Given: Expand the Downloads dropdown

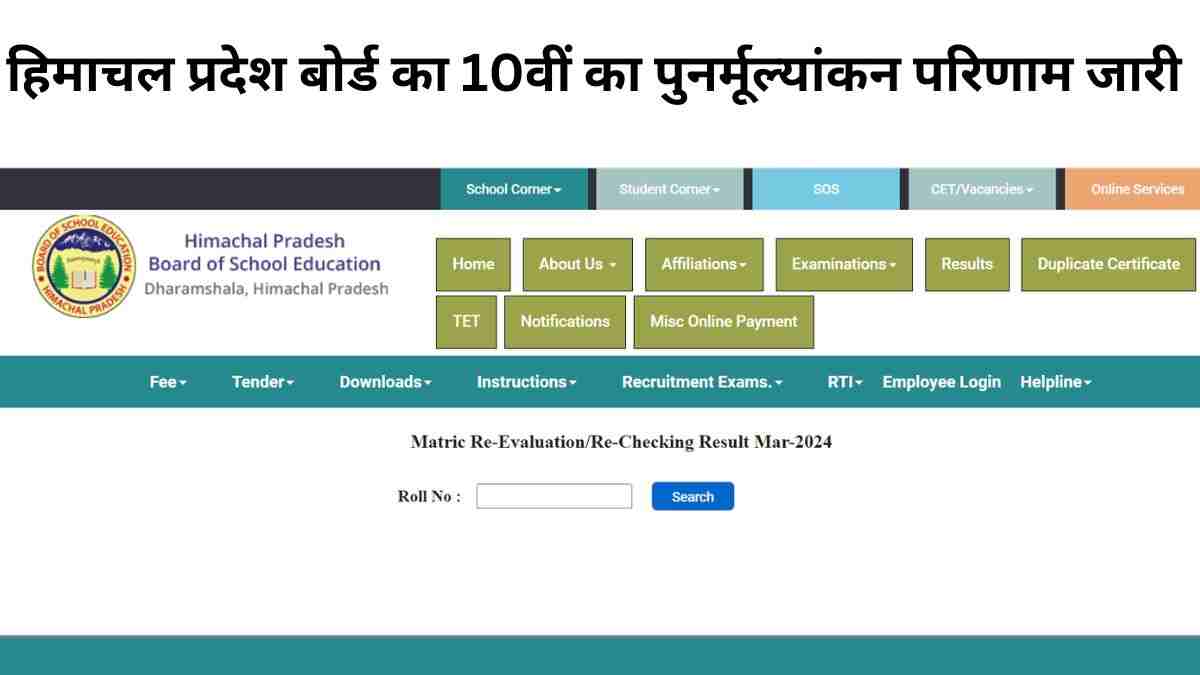Looking at the screenshot, I should [385, 382].
